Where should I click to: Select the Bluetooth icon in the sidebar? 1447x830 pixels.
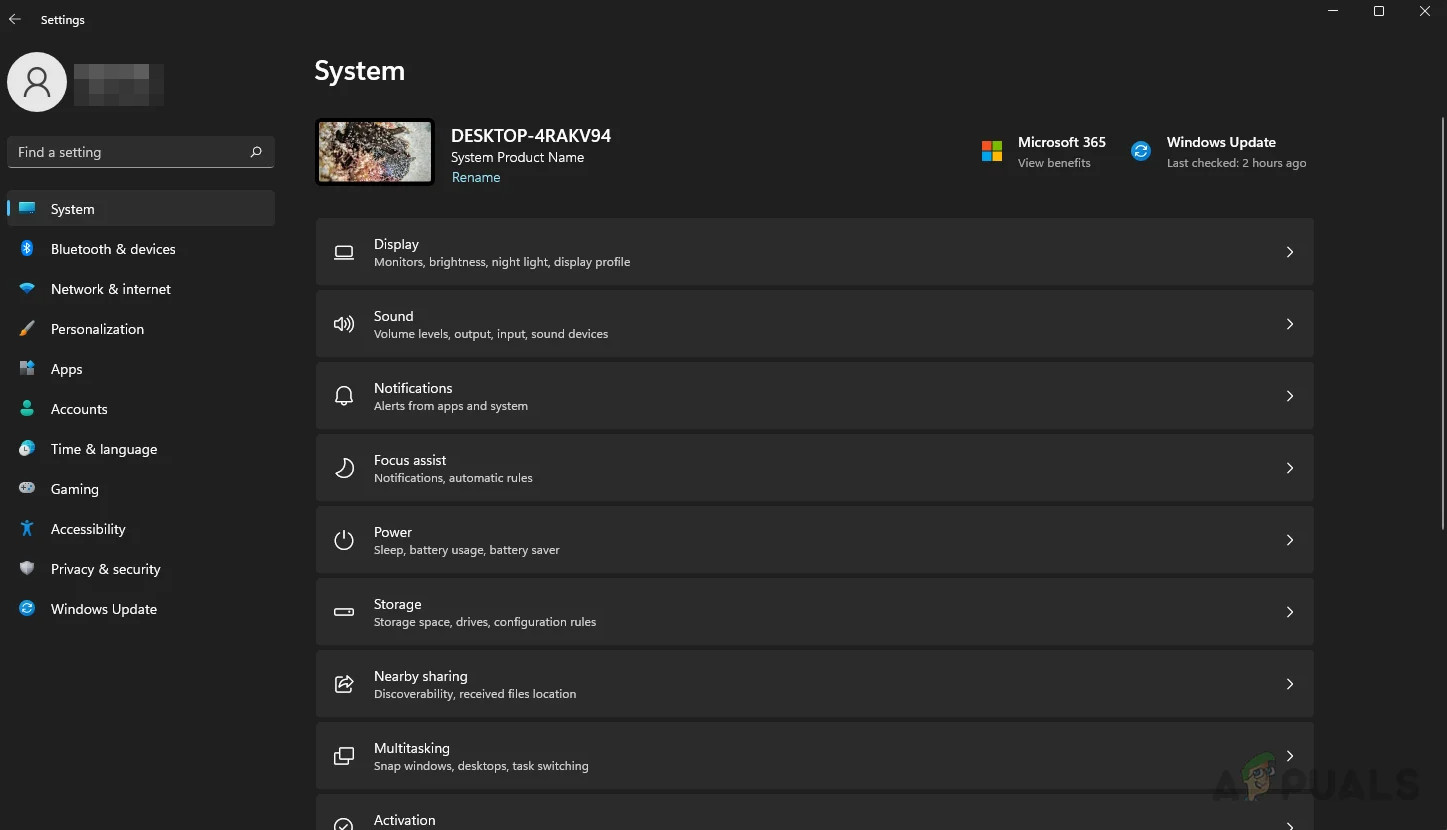pyautogui.click(x=26, y=248)
